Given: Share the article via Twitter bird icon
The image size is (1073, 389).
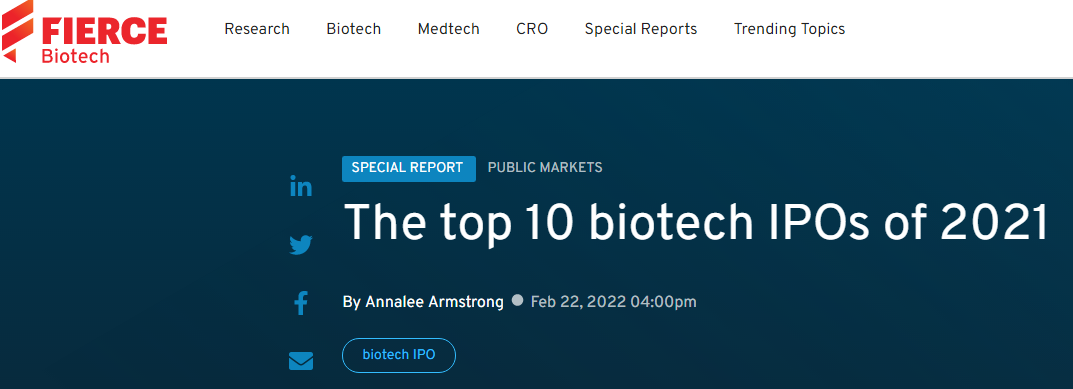Looking at the screenshot, I should [x=300, y=244].
